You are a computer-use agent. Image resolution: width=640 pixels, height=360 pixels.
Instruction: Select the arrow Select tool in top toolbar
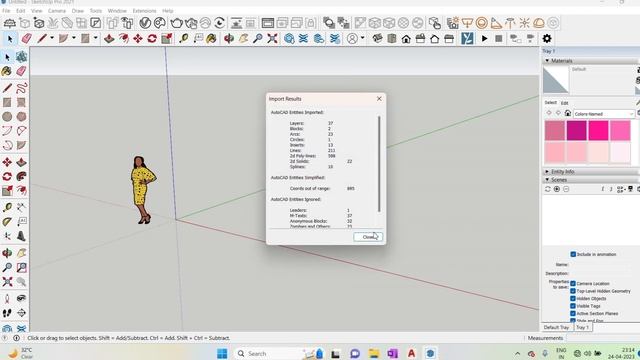point(10,39)
